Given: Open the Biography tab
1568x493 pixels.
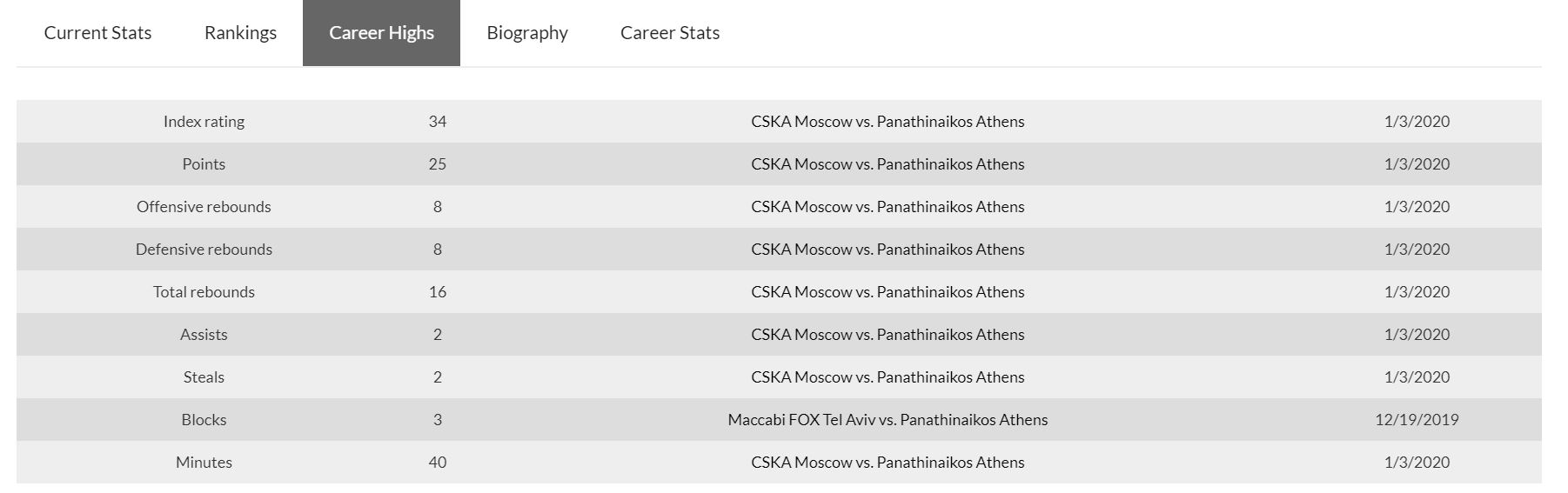Looking at the screenshot, I should (526, 33).
